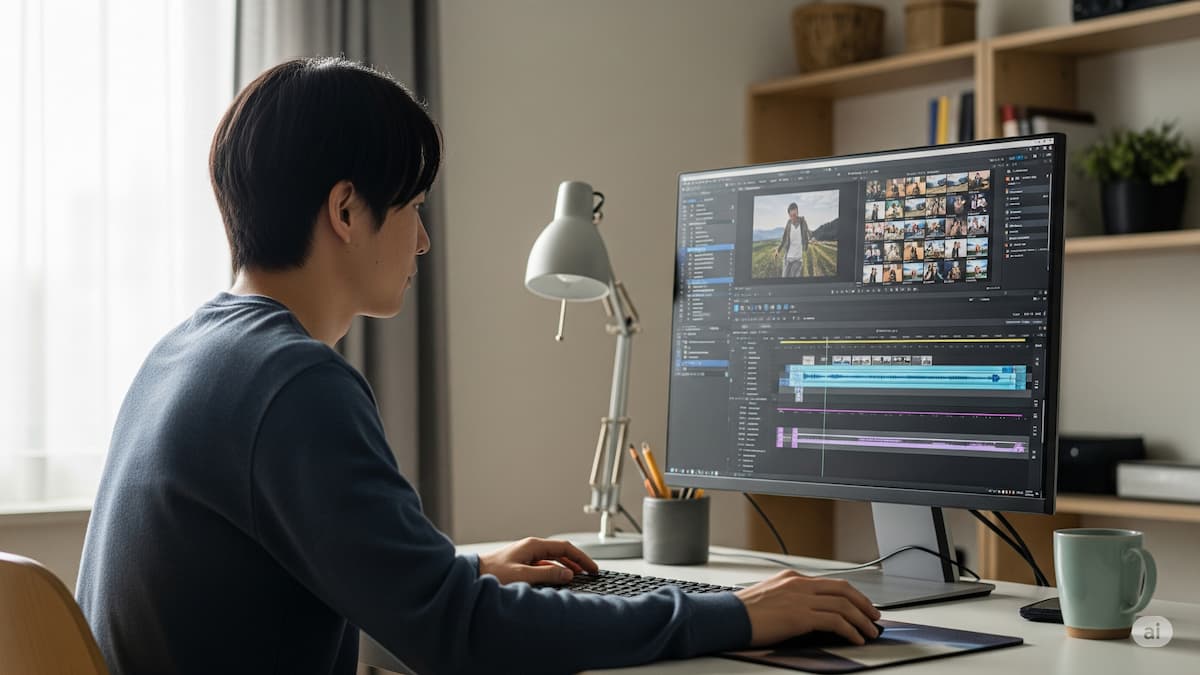This screenshot has width=1200, height=675.
Task: Click the yellow bar above the timeline tracks
Action: [x=903, y=341]
